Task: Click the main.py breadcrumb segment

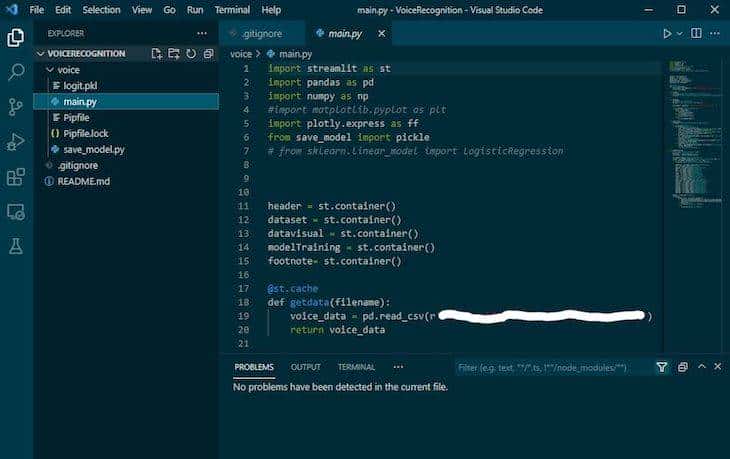Action: pos(295,54)
